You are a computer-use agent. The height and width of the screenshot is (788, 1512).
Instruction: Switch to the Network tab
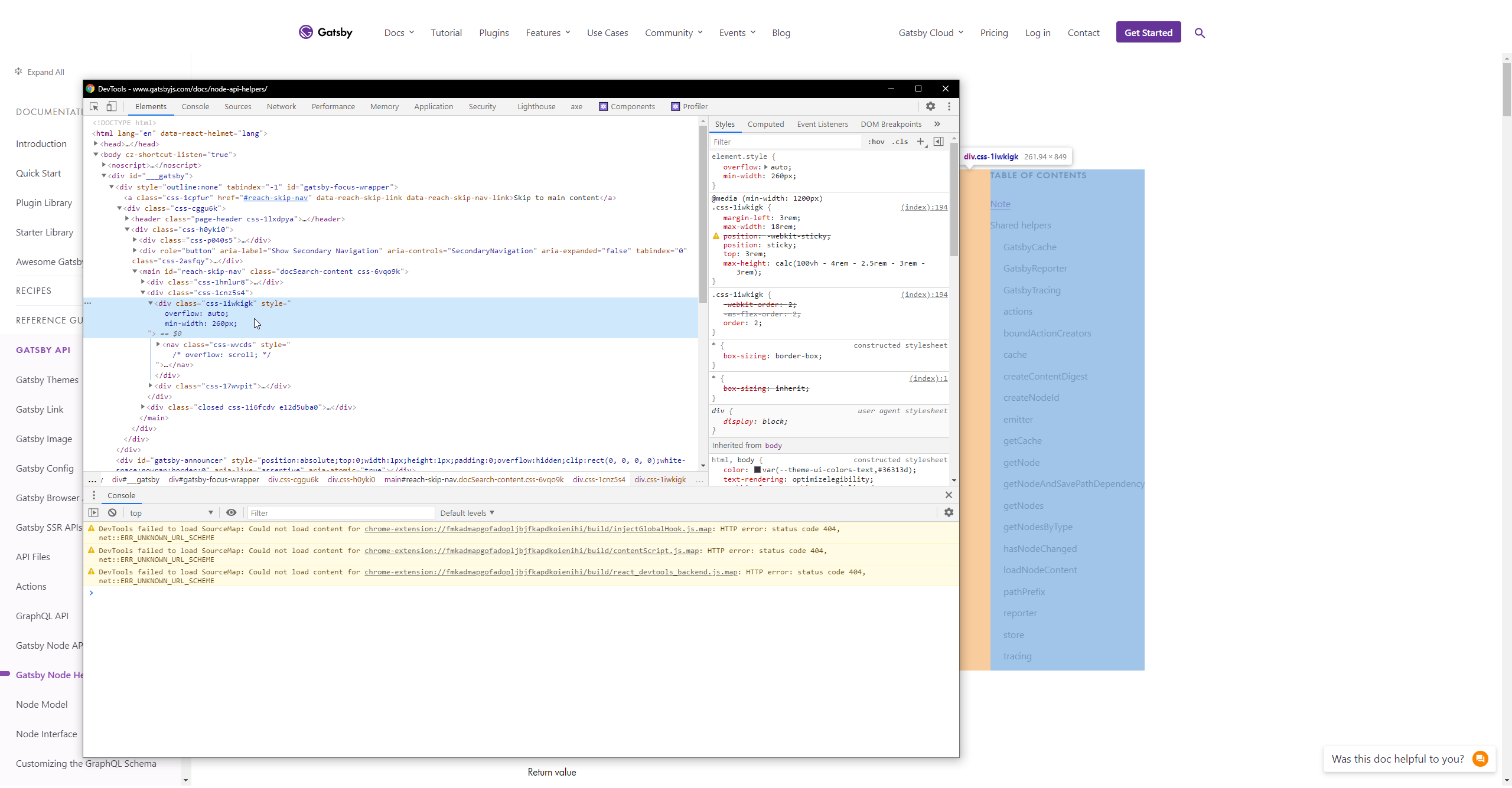(281, 106)
